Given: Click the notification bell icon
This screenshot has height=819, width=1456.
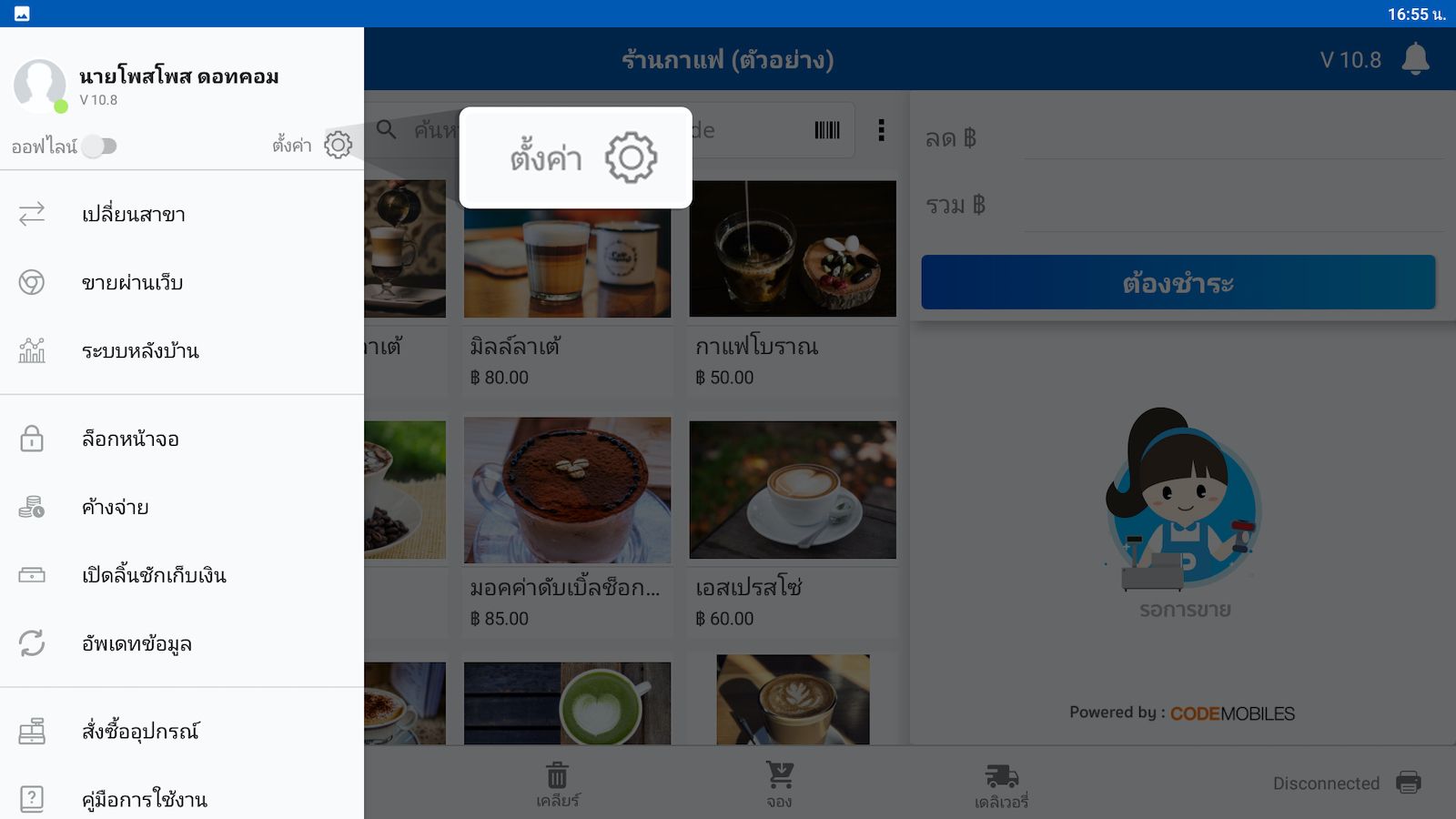Looking at the screenshot, I should click(1415, 59).
